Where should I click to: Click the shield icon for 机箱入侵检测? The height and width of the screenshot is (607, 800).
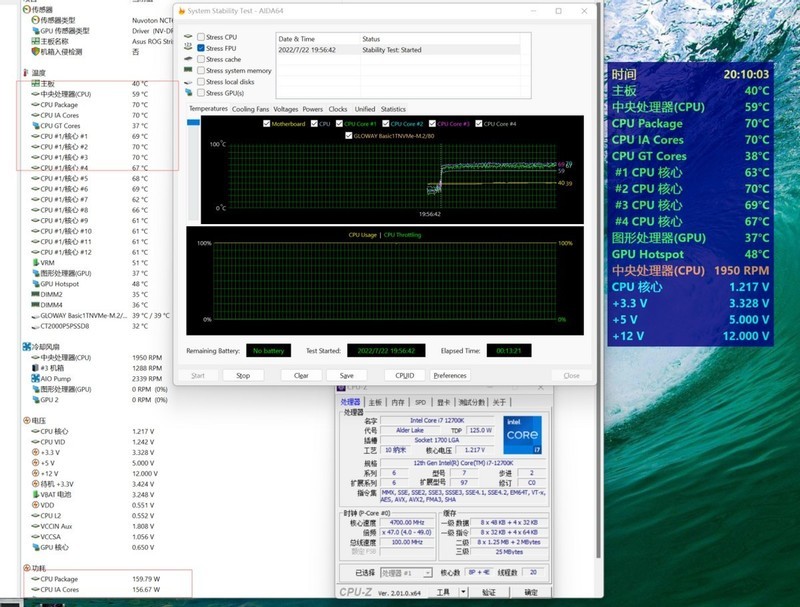(33, 52)
